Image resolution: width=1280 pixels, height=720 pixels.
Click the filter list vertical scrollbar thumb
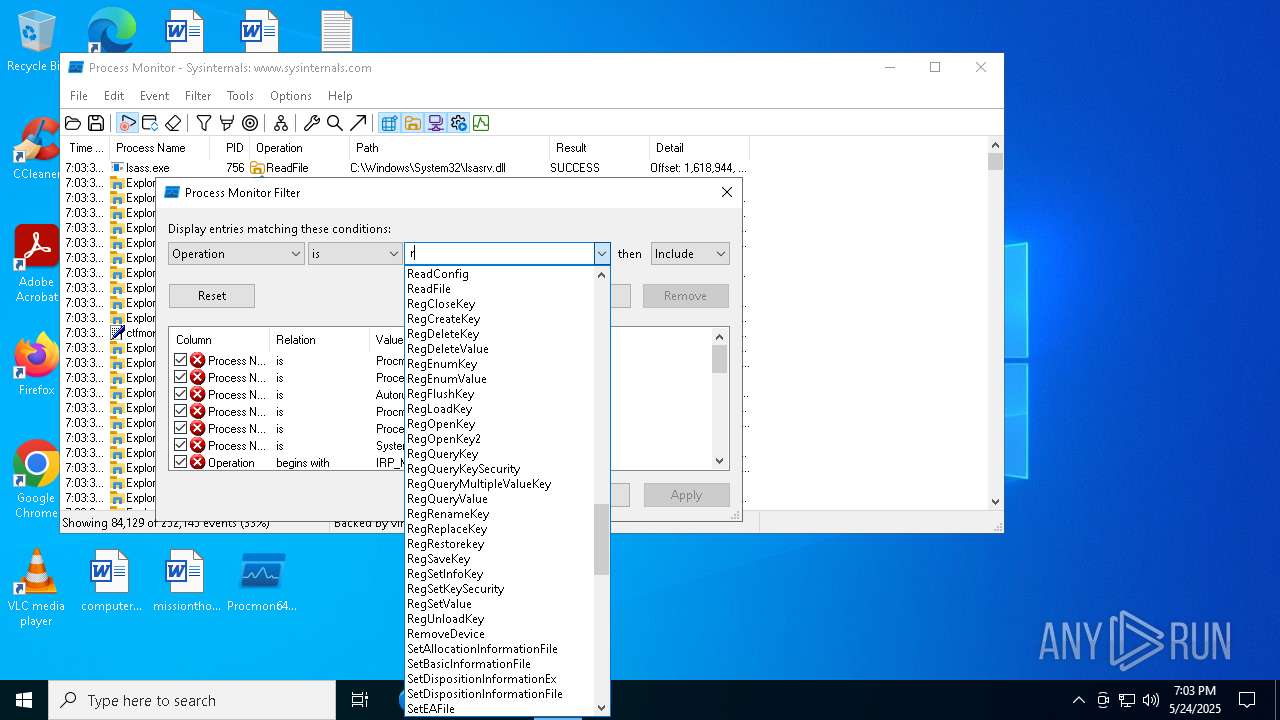tap(720, 359)
